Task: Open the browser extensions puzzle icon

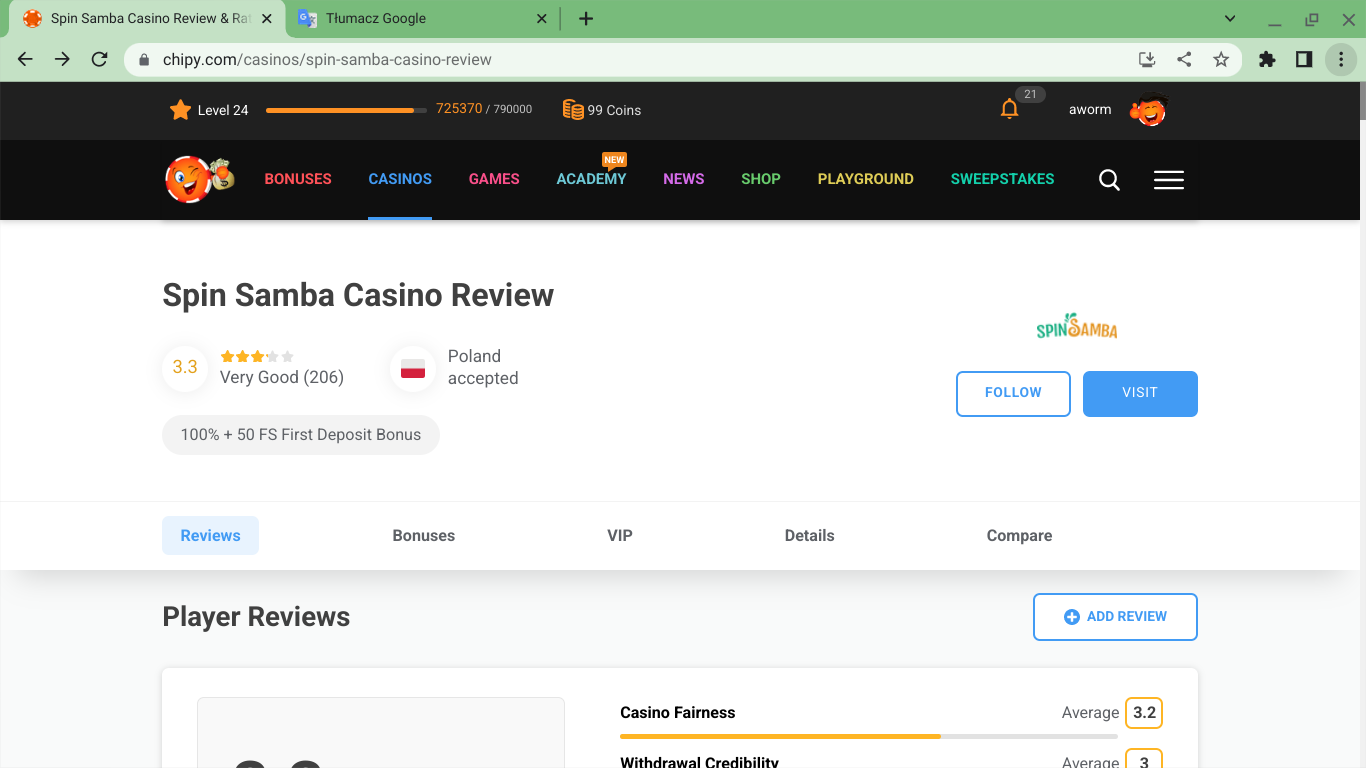Action: coord(1267,60)
